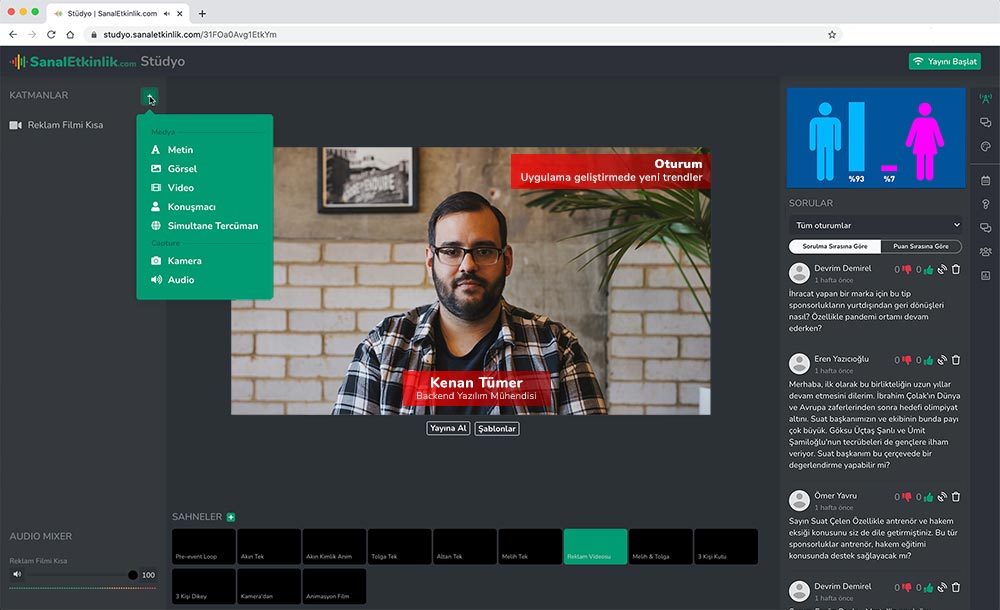This screenshot has width=1000, height=610.
Task: Open browser home page icon
Action: pyautogui.click(x=70, y=34)
